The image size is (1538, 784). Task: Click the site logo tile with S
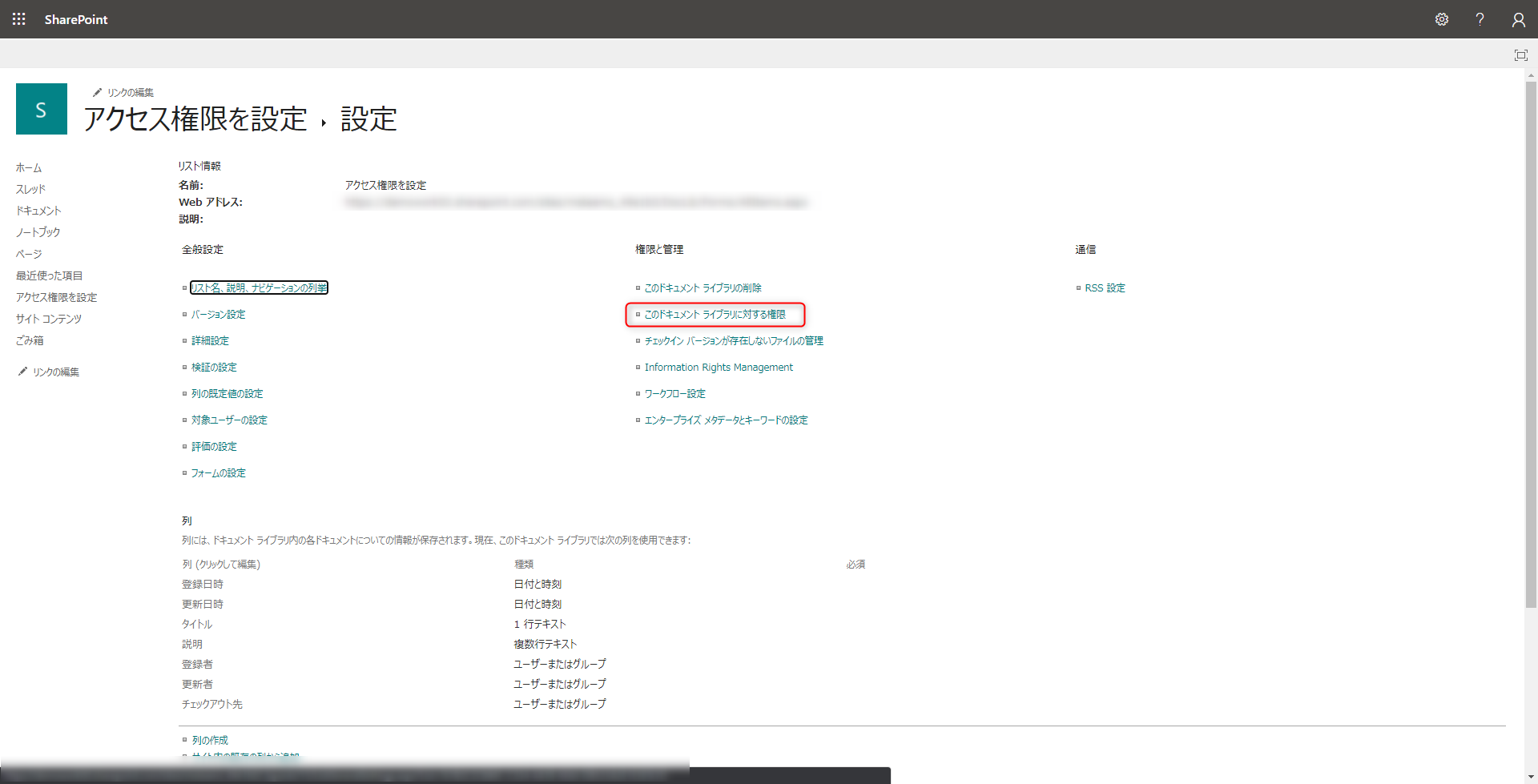click(42, 109)
